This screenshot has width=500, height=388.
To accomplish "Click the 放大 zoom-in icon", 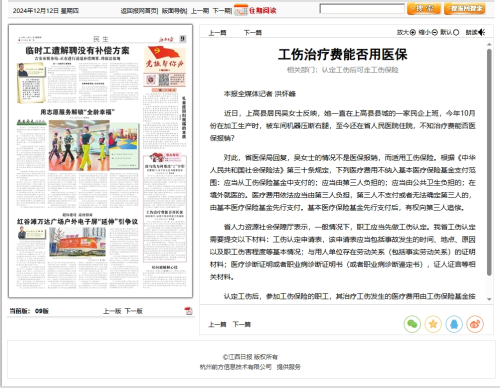I will coord(413,32).
